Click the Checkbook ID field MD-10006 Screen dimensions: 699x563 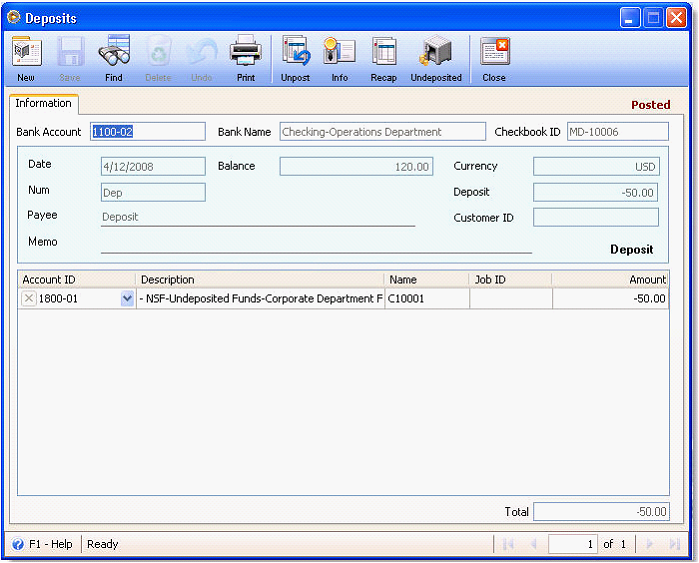coord(617,132)
